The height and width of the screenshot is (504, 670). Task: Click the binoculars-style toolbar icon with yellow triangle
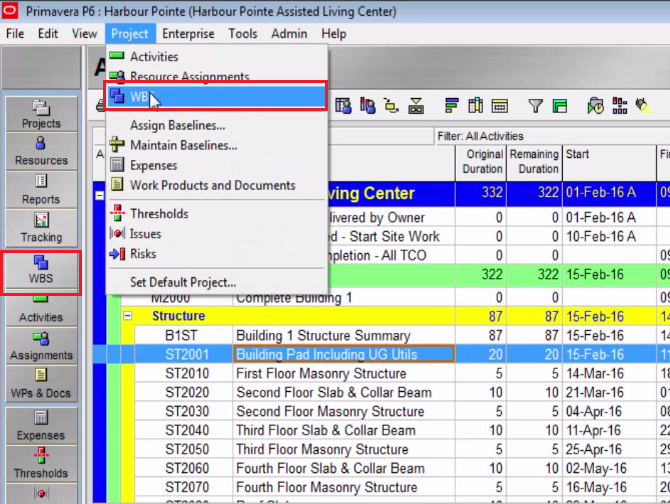416,105
